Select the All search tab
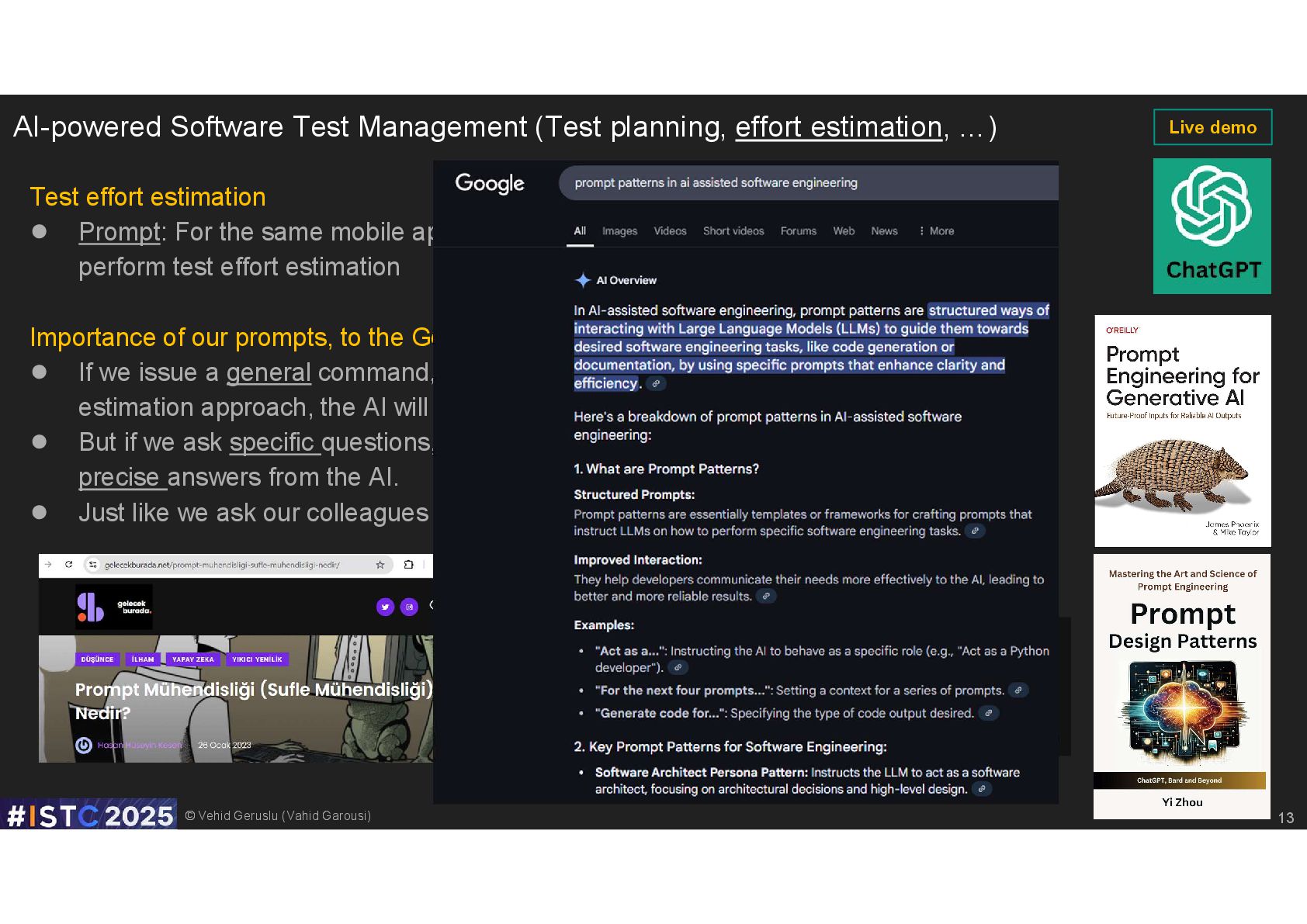The width and height of the screenshot is (1307, 924). click(x=580, y=231)
